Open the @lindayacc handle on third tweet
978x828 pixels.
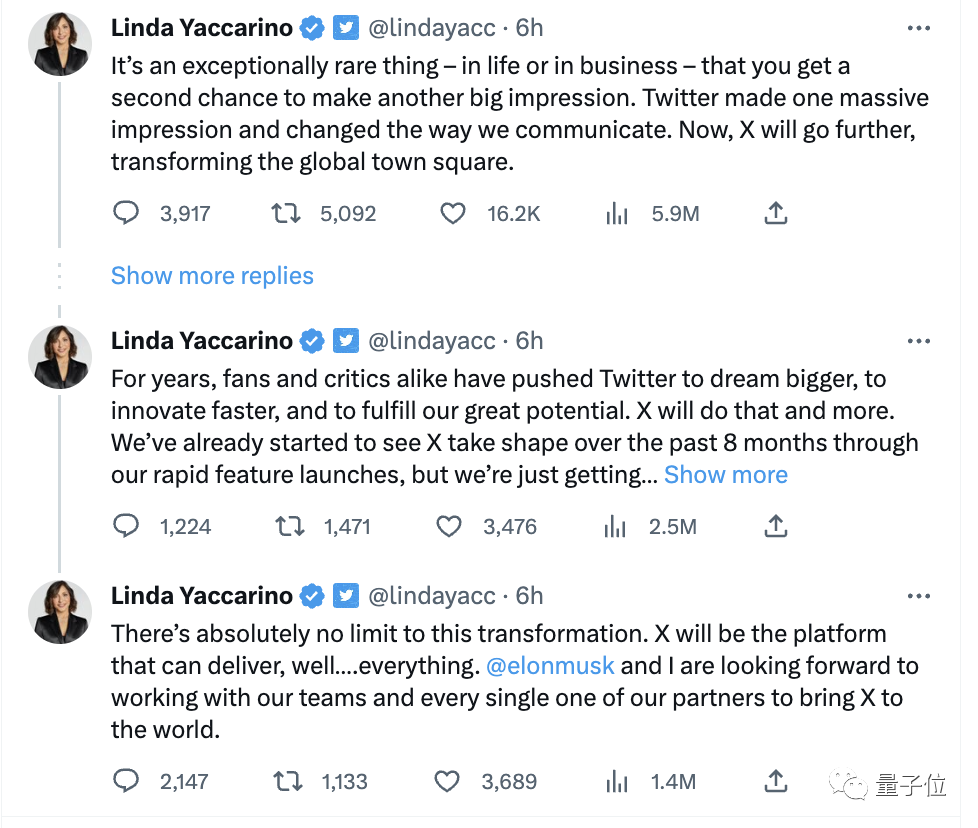(432, 597)
